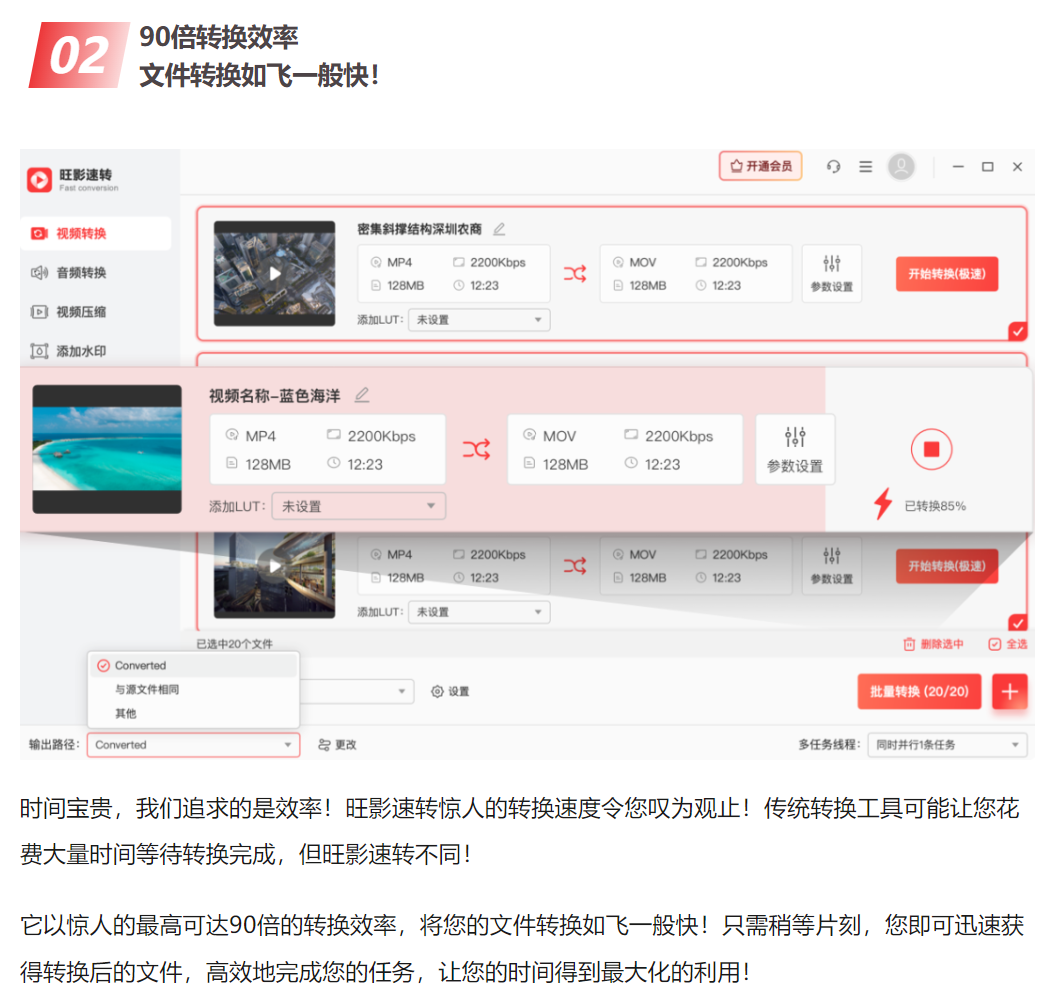Switch to the 音频转换 sidebar tab

pos(68,272)
